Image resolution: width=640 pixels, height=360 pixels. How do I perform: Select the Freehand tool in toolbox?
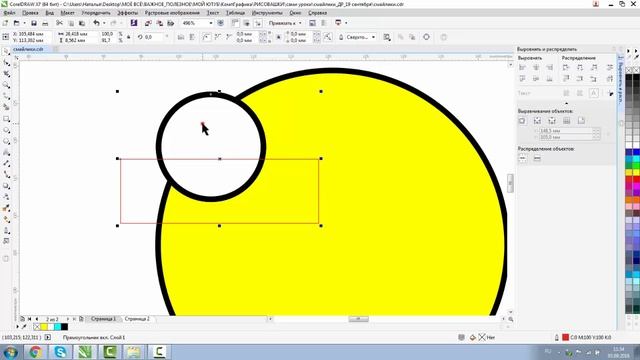click(7, 96)
